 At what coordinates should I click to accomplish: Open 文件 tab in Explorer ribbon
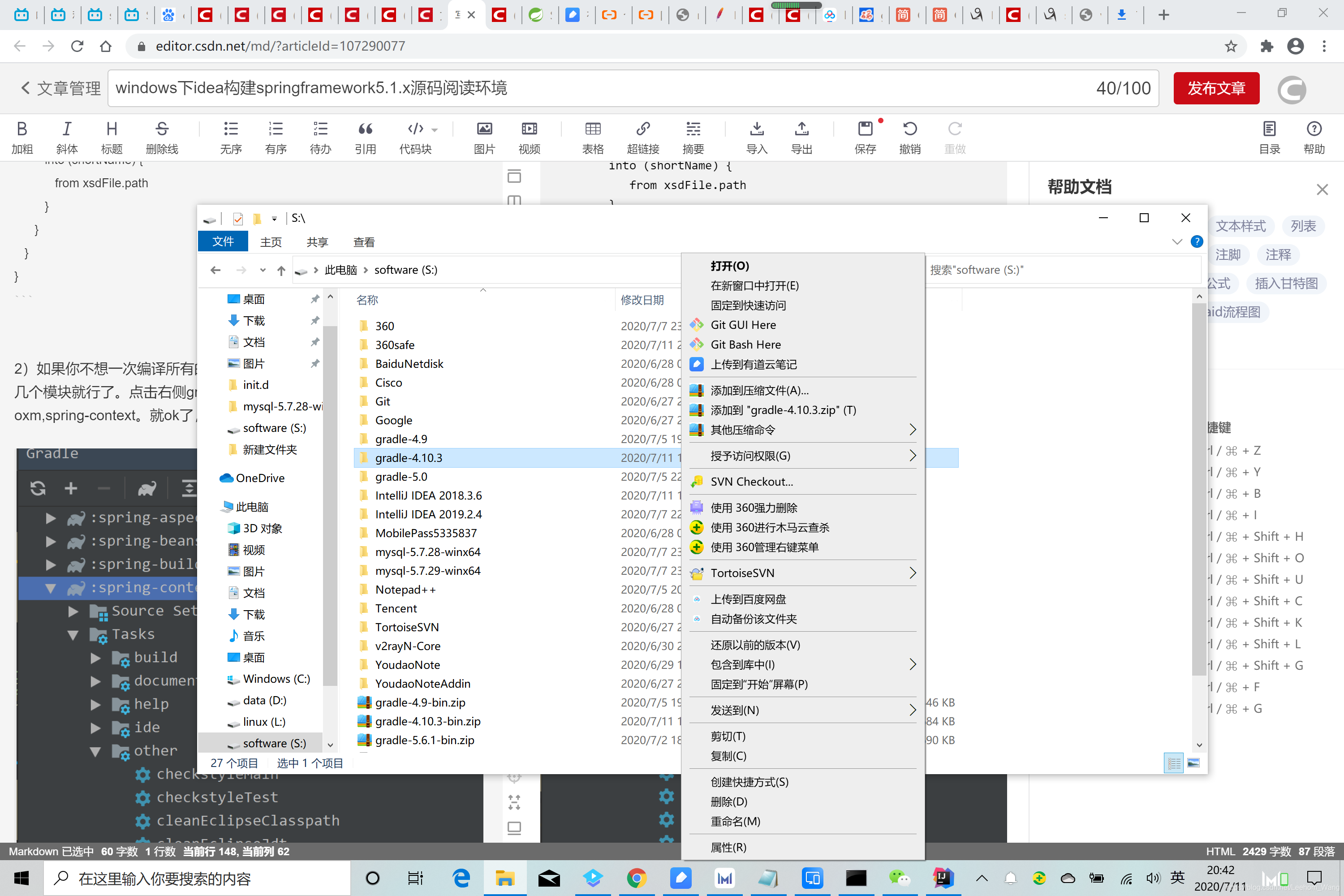pyautogui.click(x=223, y=242)
